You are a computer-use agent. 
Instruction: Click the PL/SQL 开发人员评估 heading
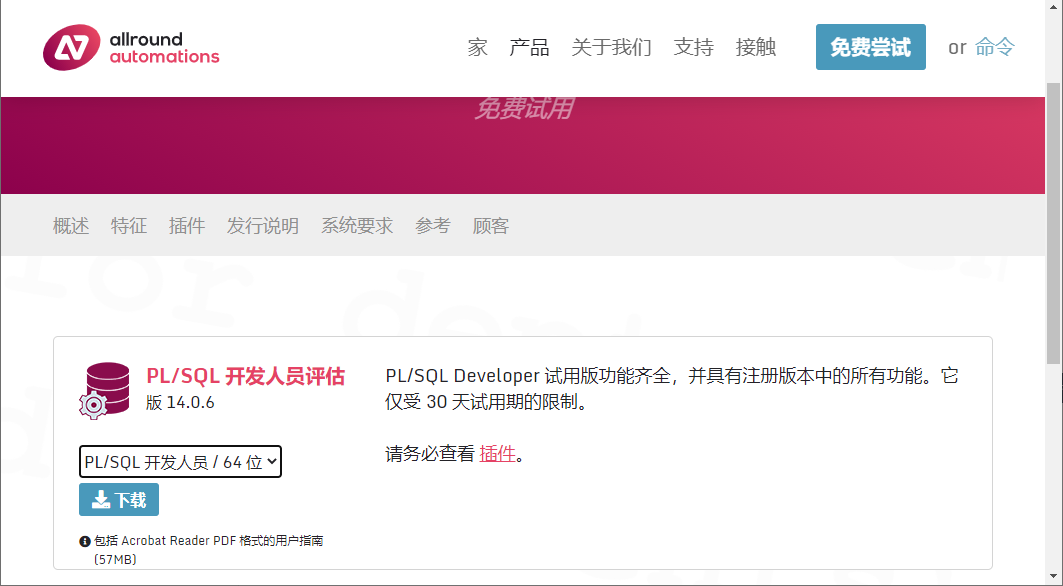coord(245,376)
